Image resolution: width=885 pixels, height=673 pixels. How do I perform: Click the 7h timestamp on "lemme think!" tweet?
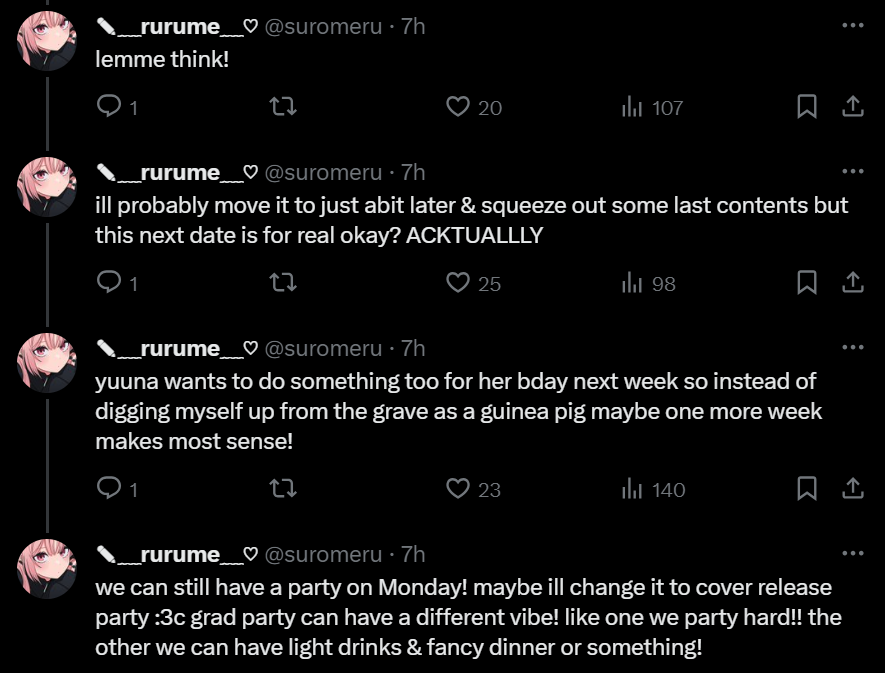coord(413,27)
